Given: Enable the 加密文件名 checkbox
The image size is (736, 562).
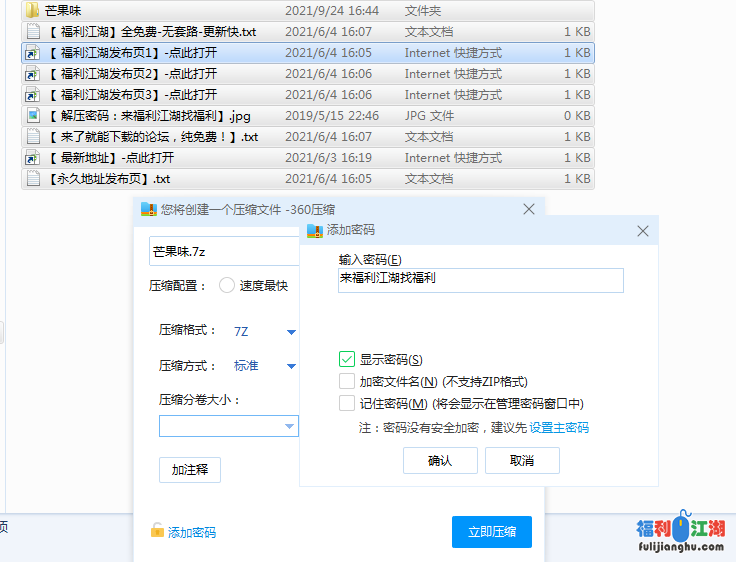Looking at the screenshot, I should [347, 381].
